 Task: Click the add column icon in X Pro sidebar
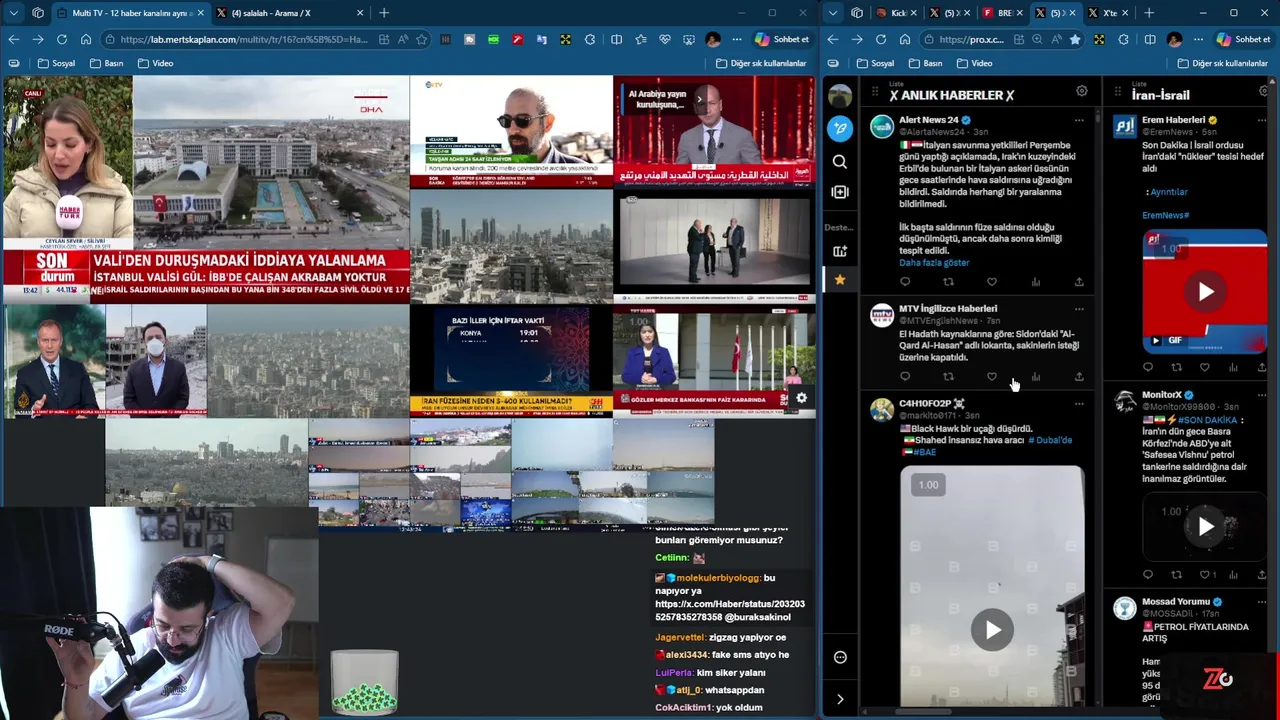pyautogui.click(x=840, y=192)
